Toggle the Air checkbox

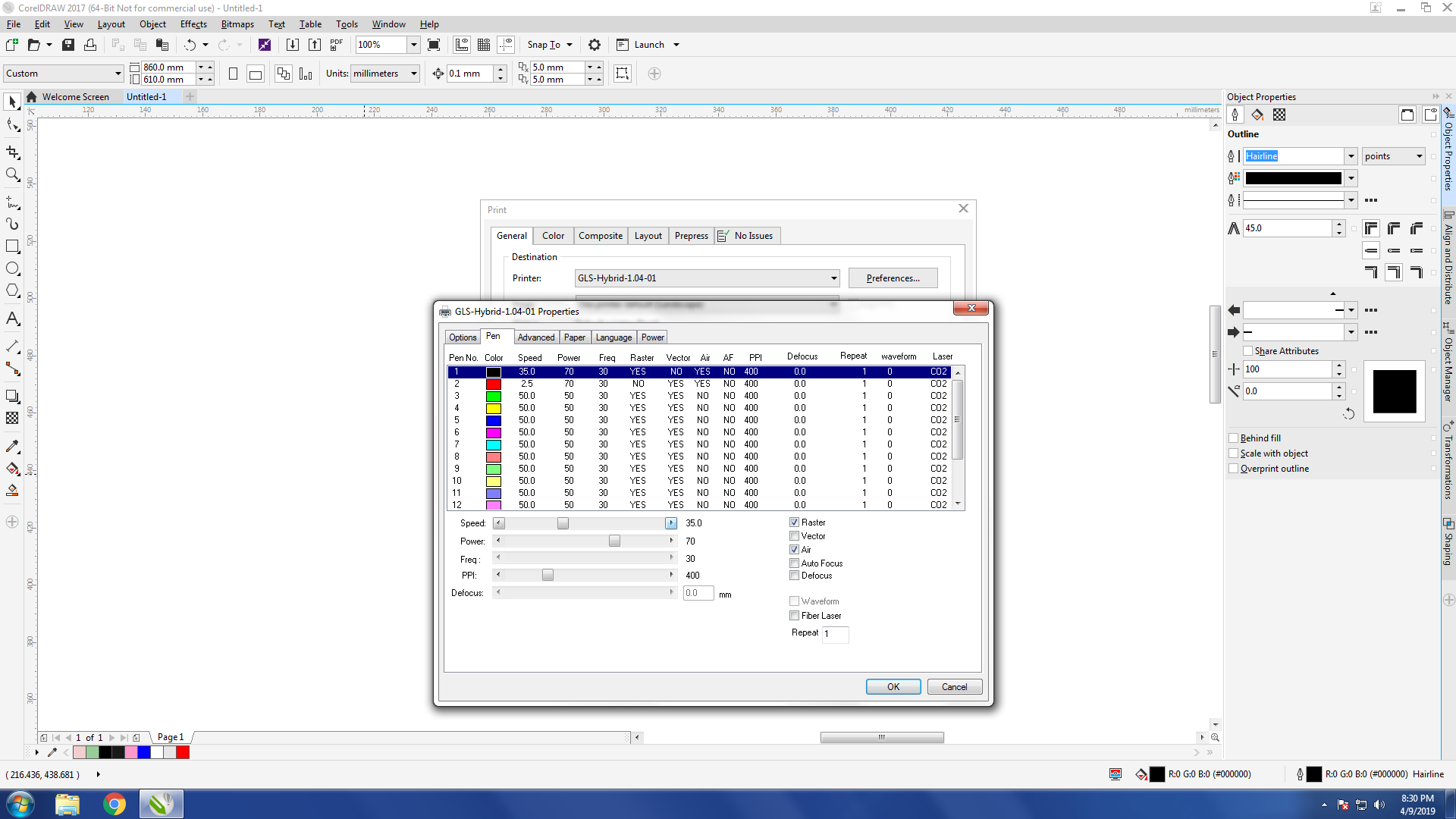[x=795, y=550]
